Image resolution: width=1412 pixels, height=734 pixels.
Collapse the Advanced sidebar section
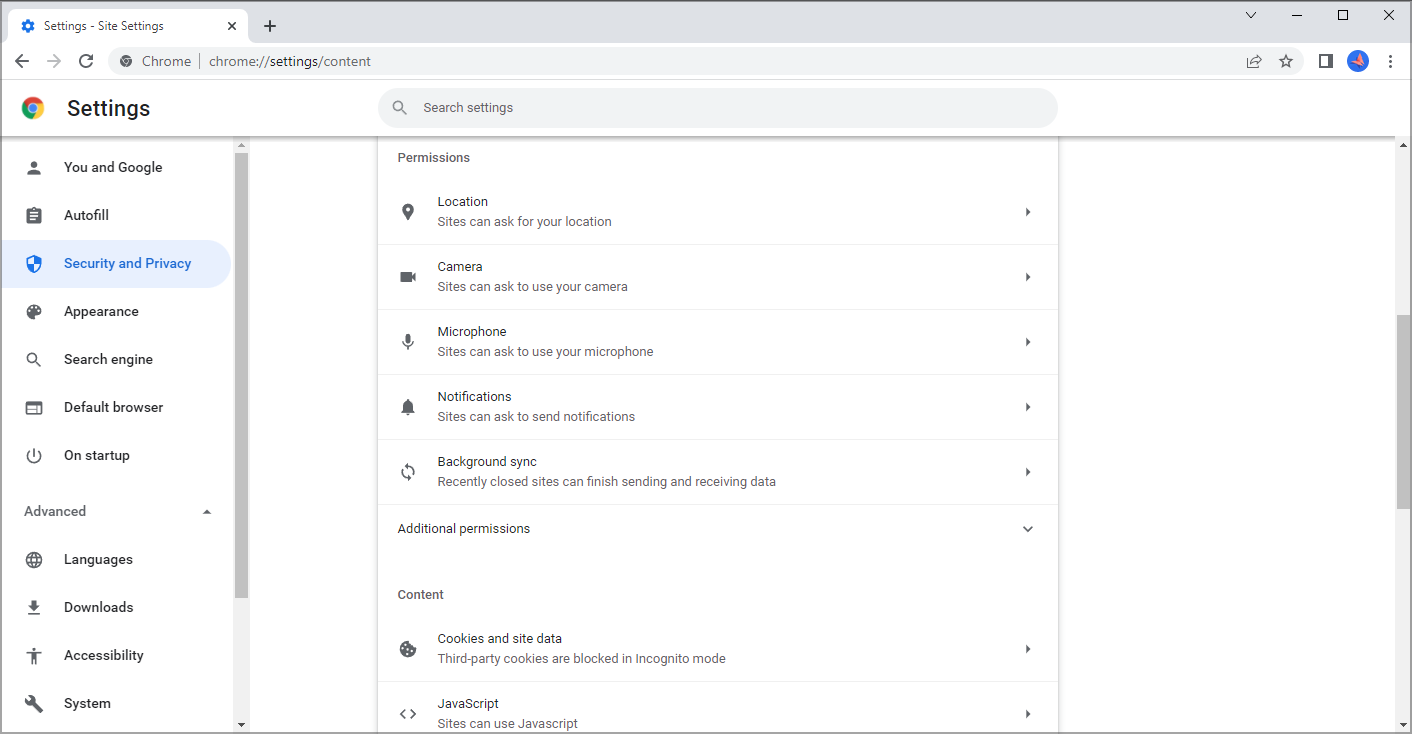click(x=207, y=511)
